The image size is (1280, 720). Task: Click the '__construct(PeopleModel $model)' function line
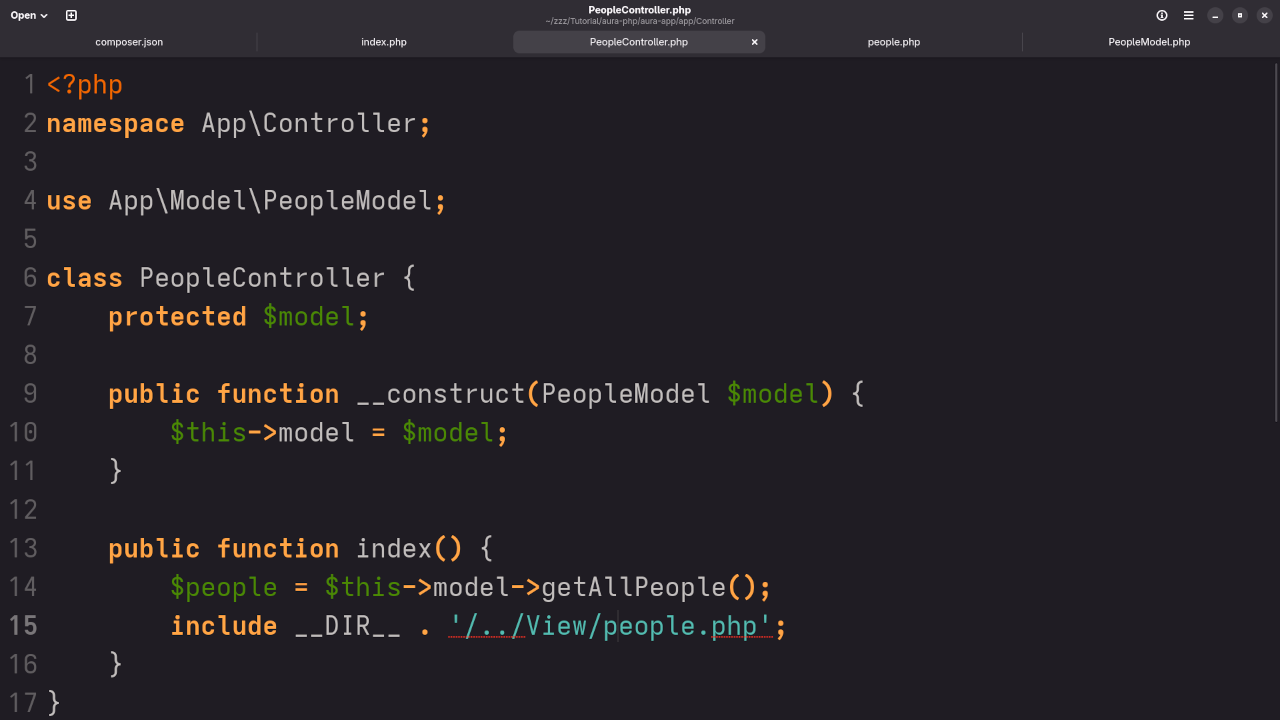point(486,394)
